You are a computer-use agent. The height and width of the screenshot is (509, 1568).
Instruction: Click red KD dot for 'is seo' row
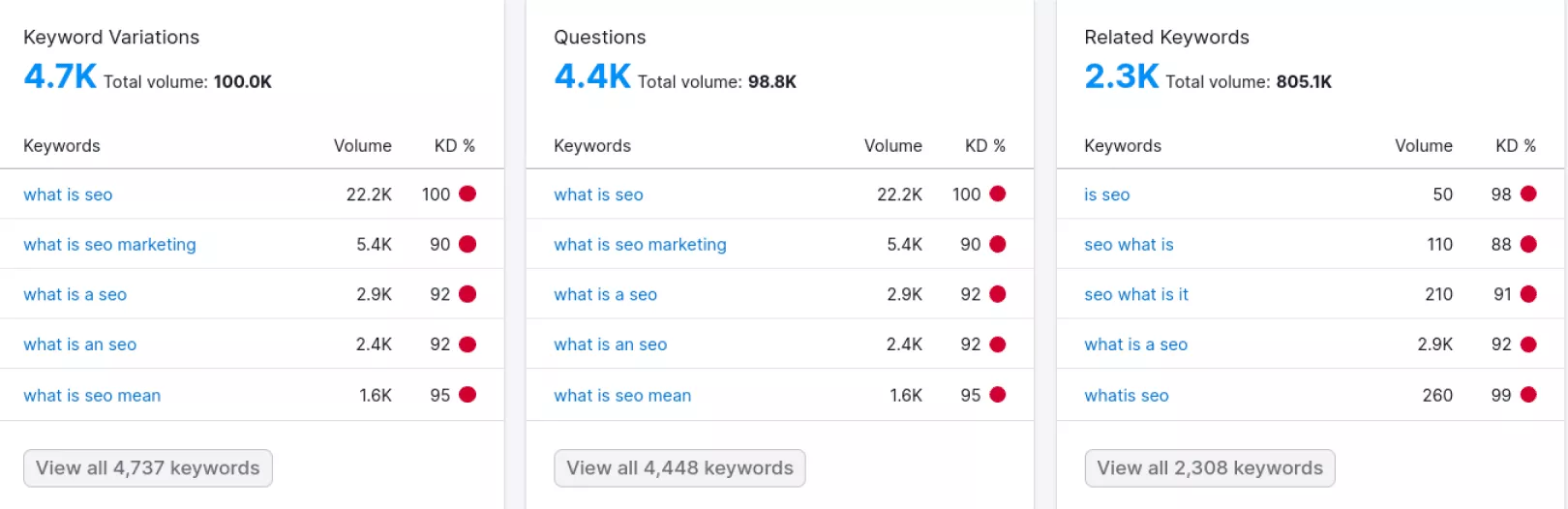1528,194
